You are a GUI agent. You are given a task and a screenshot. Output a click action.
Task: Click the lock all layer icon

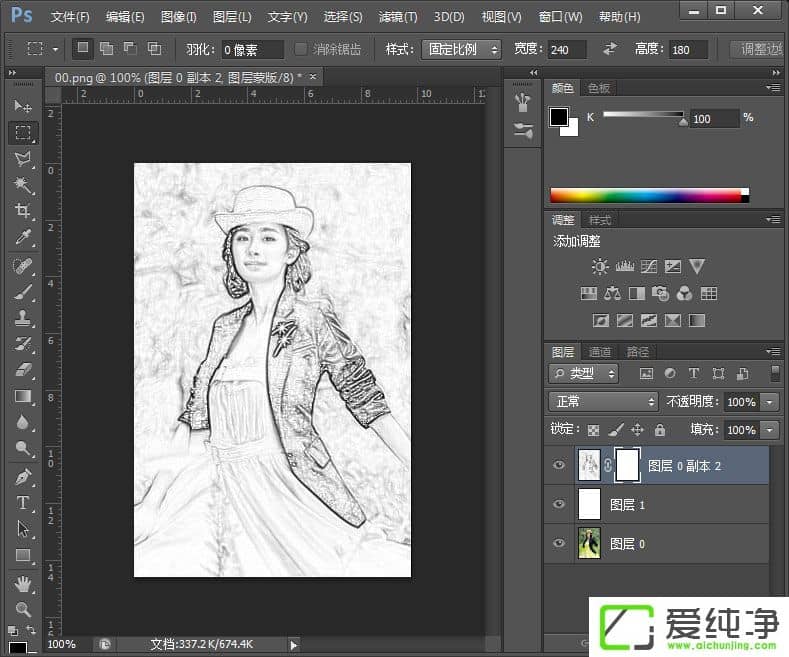(659, 430)
